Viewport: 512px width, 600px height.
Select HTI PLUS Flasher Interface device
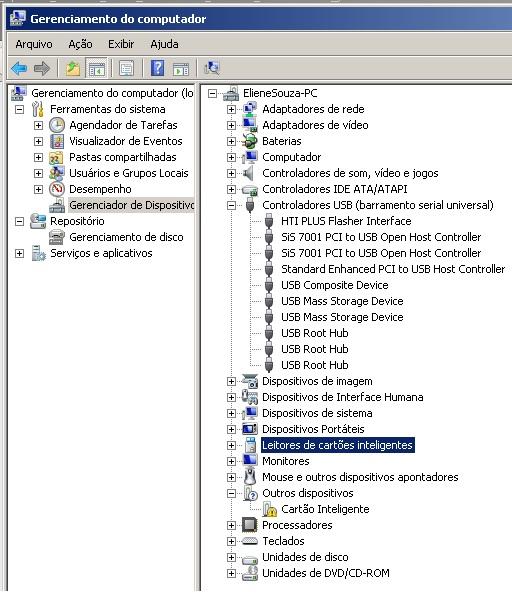point(346,221)
